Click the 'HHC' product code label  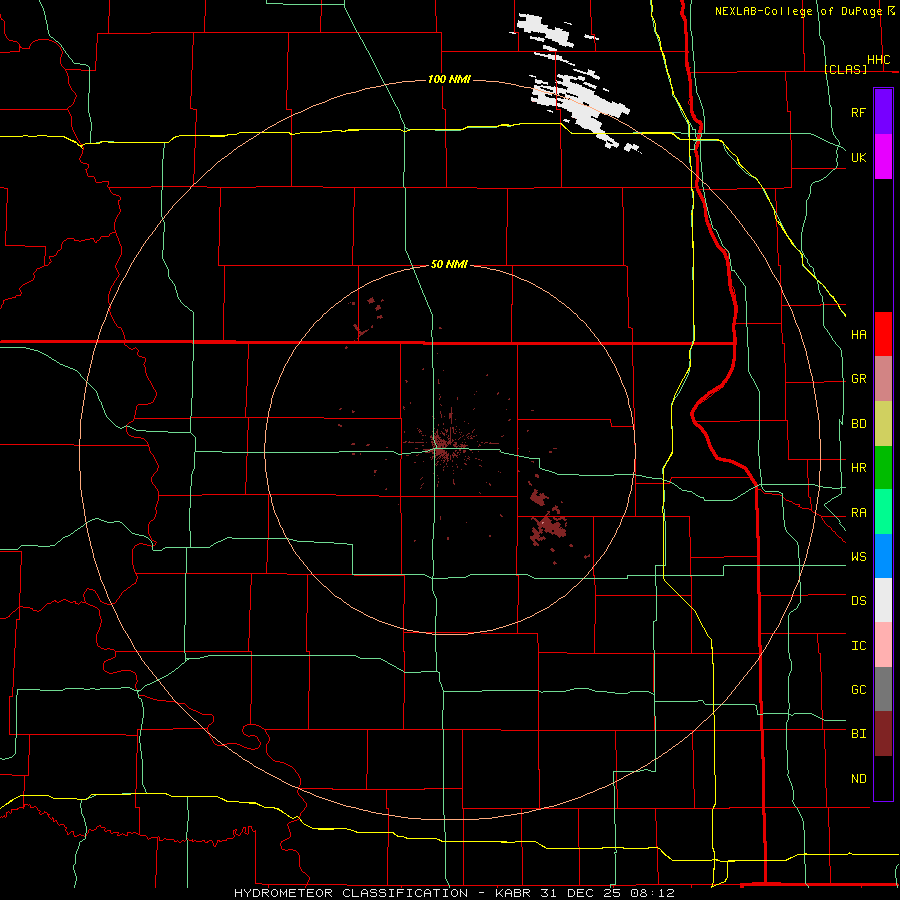878,60
